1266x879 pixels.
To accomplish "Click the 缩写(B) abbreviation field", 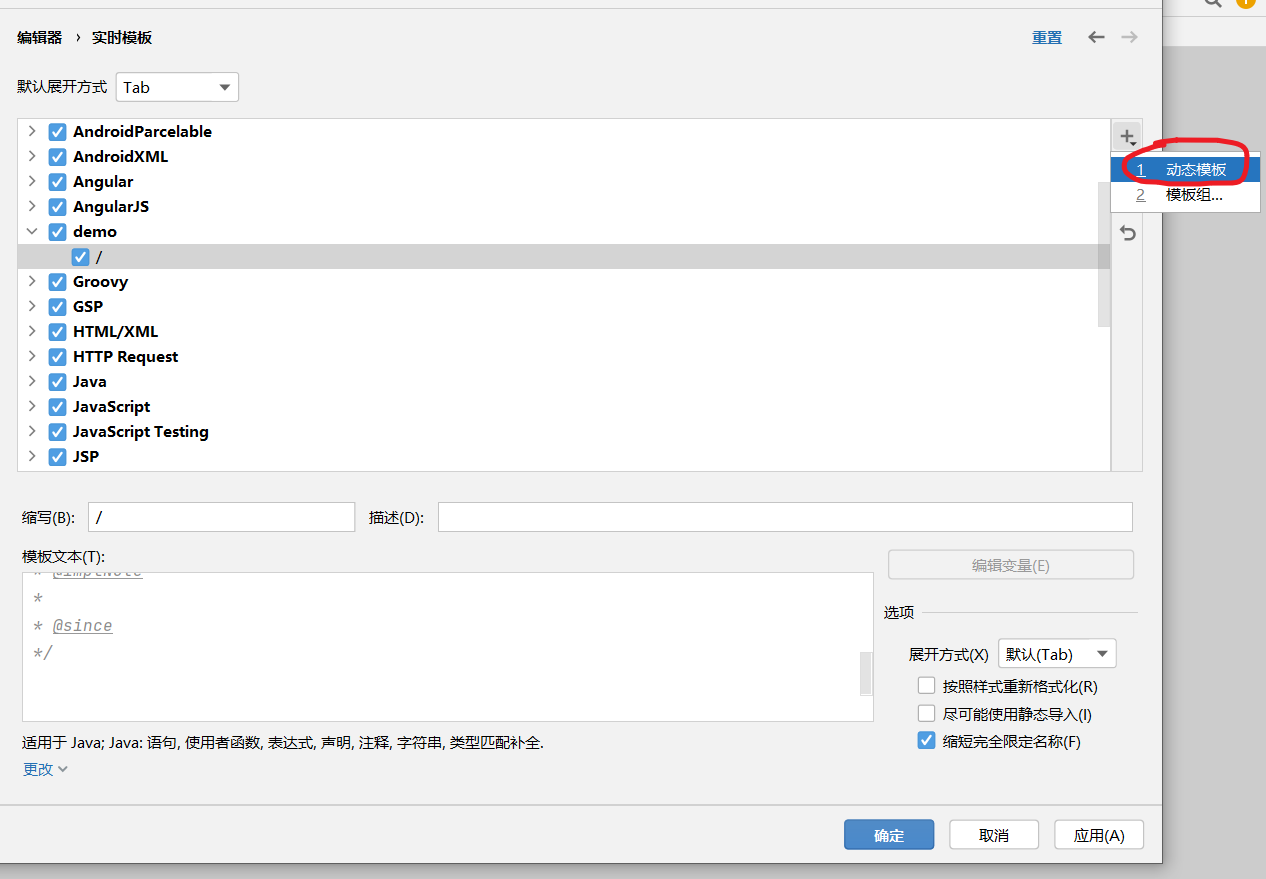I will coord(221,517).
